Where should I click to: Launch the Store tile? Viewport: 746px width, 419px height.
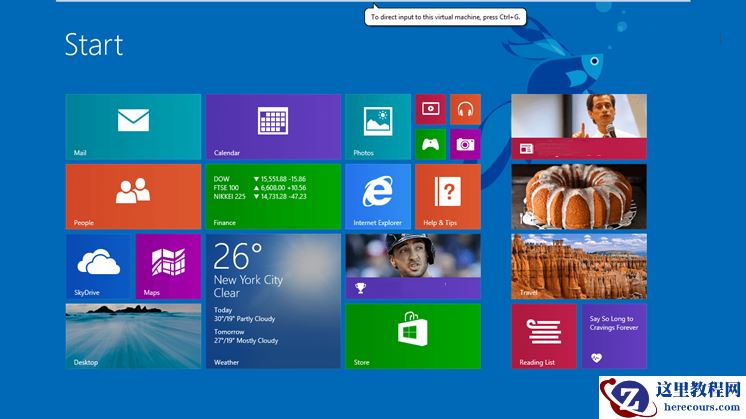click(x=413, y=336)
